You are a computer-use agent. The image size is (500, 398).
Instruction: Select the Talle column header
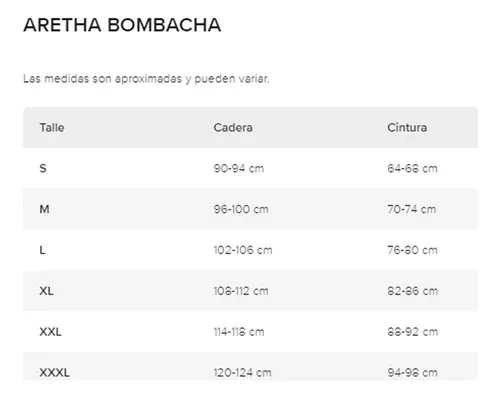[52, 127]
